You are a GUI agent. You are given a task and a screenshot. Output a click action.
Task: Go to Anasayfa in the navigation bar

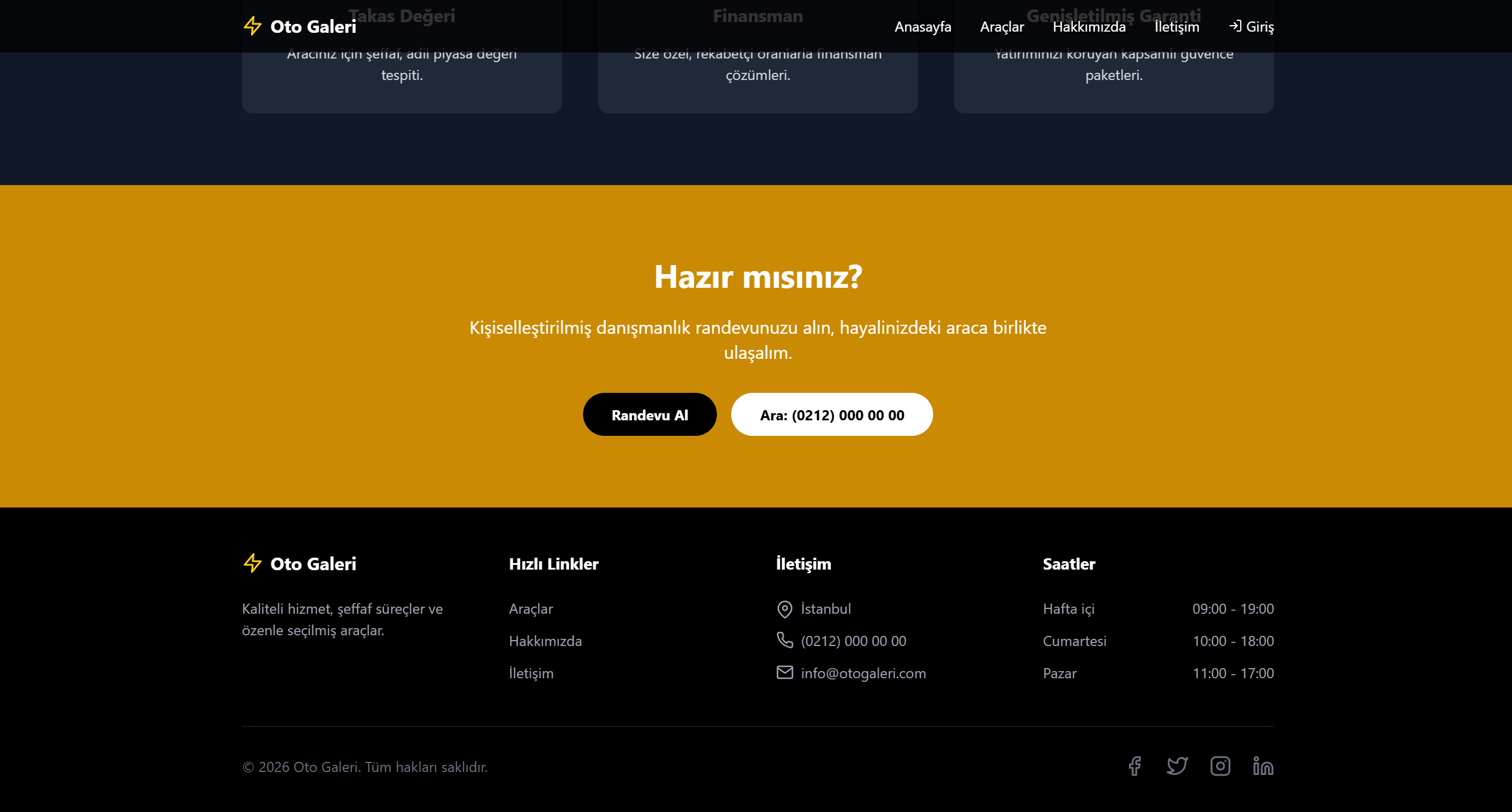[922, 27]
